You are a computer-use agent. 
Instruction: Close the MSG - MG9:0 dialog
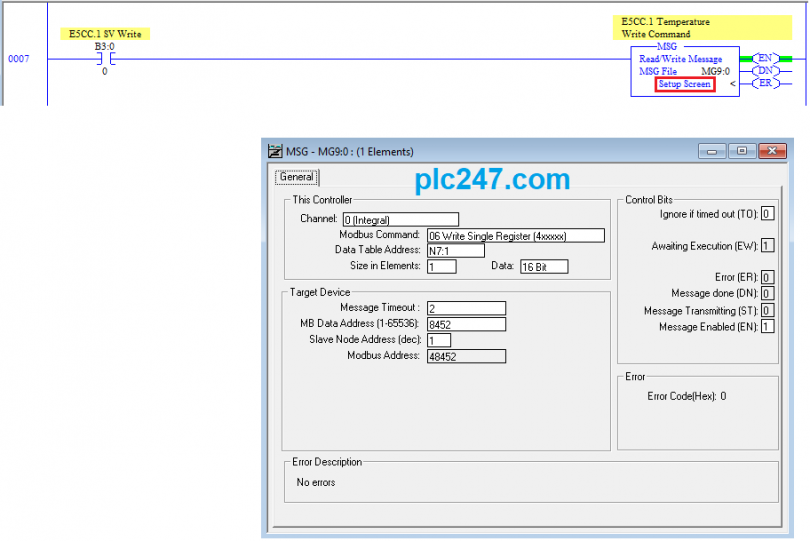(x=772, y=151)
